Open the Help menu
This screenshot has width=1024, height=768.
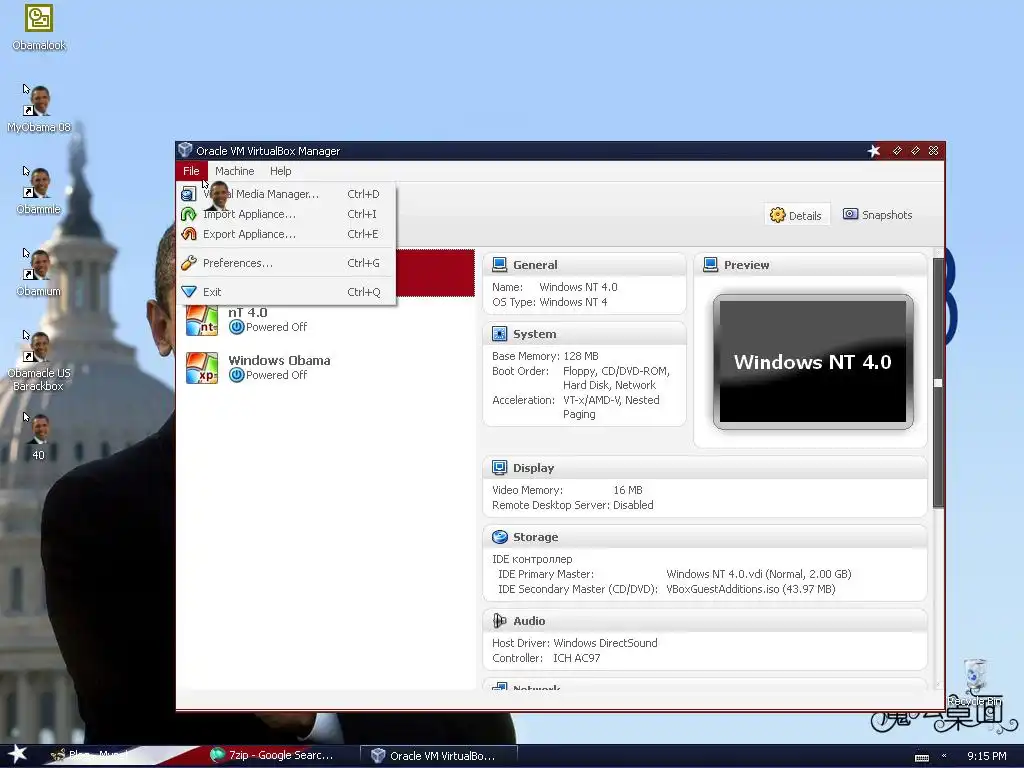pos(281,171)
